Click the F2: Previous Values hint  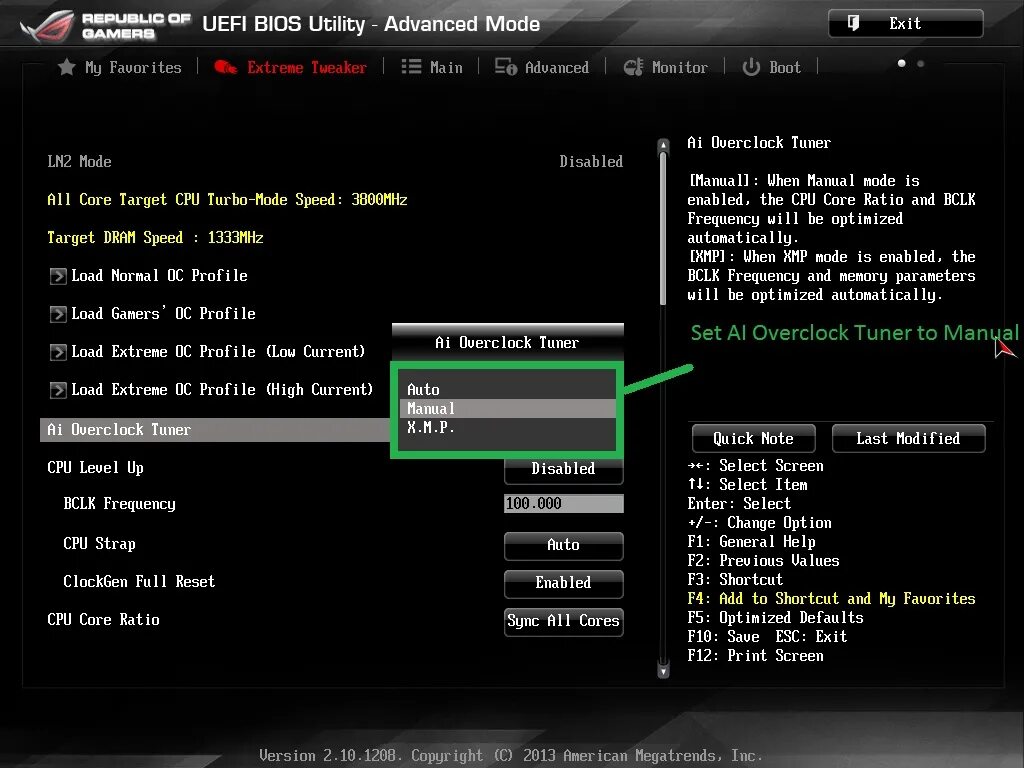point(763,560)
